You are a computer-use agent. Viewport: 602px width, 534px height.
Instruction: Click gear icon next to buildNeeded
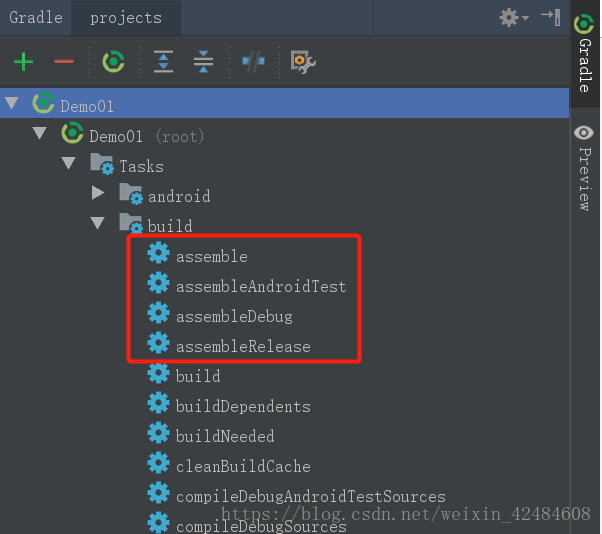pyautogui.click(x=158, y=433)
